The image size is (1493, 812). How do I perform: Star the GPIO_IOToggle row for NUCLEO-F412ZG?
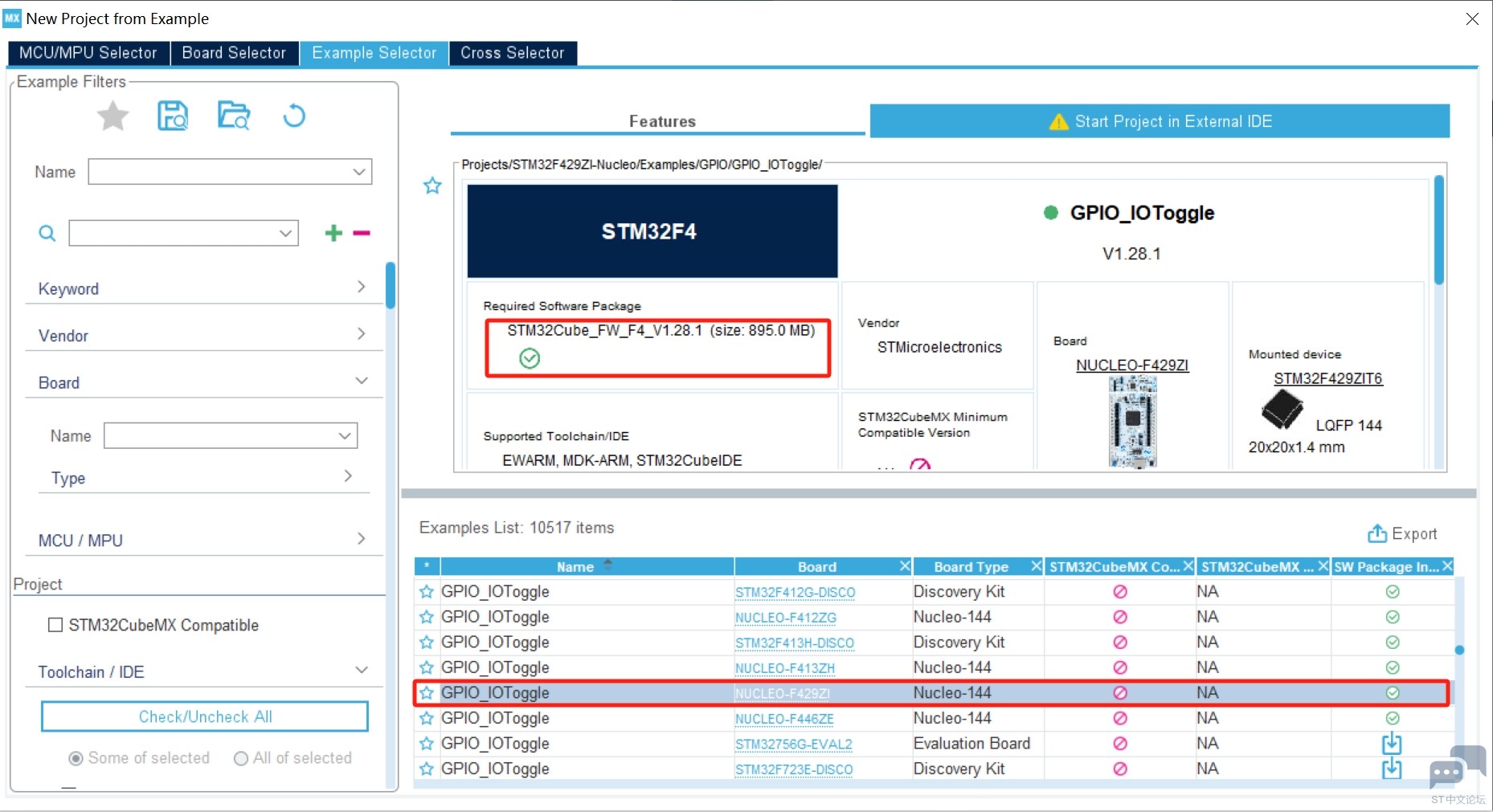426,617
